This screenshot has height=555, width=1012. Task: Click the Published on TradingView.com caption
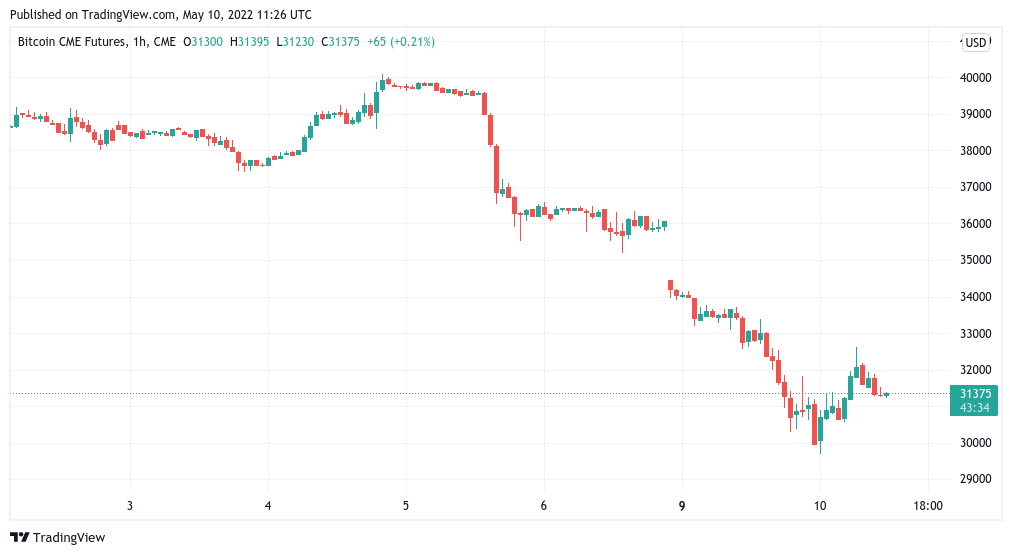pos(160,15)
